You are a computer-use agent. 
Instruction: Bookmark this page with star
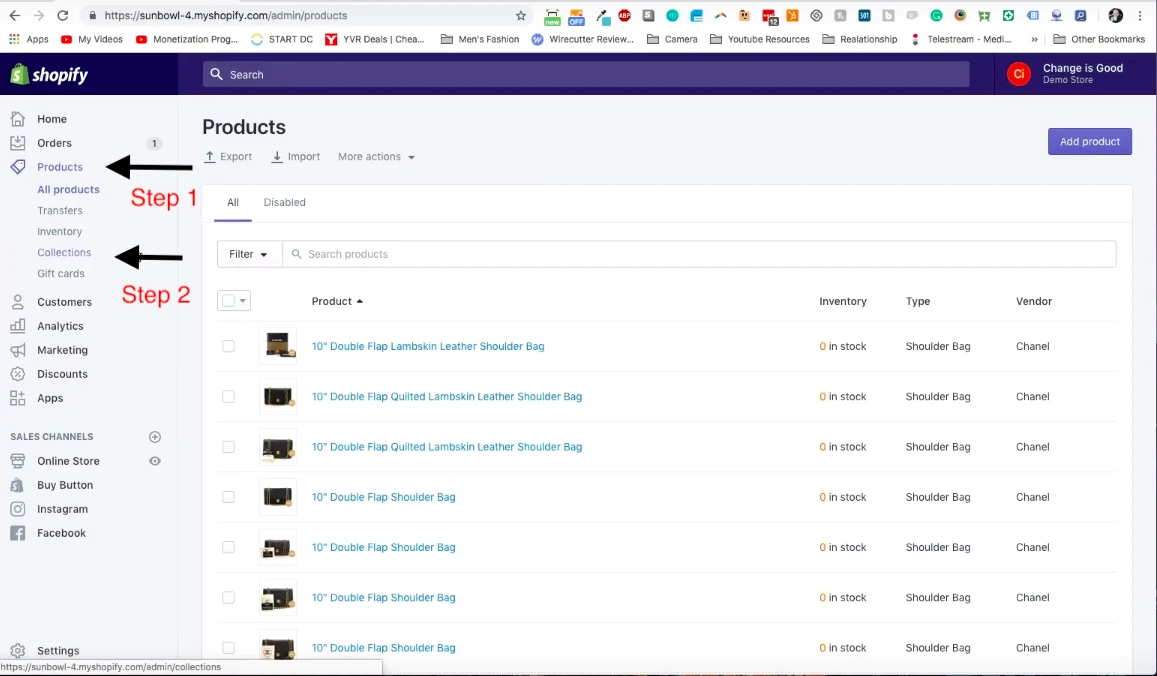pos(521,15)
